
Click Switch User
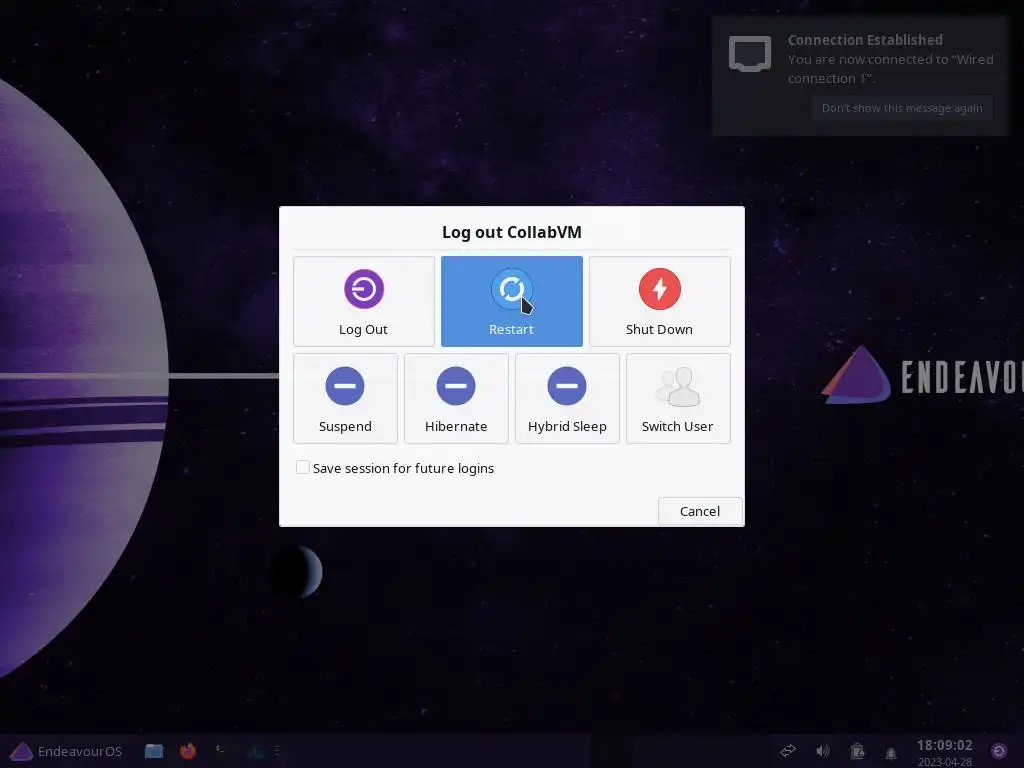(678, 398)
